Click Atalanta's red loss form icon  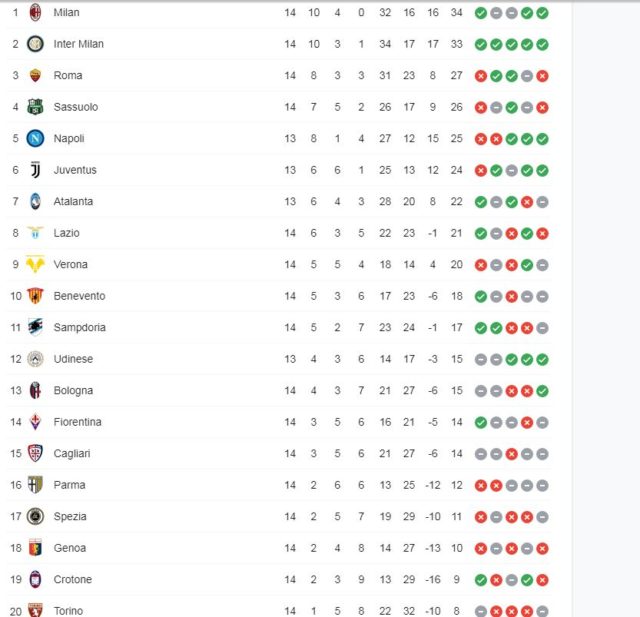(527, 201)
